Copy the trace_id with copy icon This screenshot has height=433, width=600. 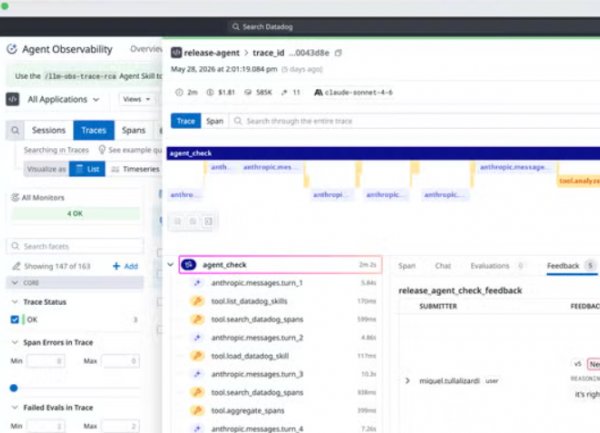[338, 53]
